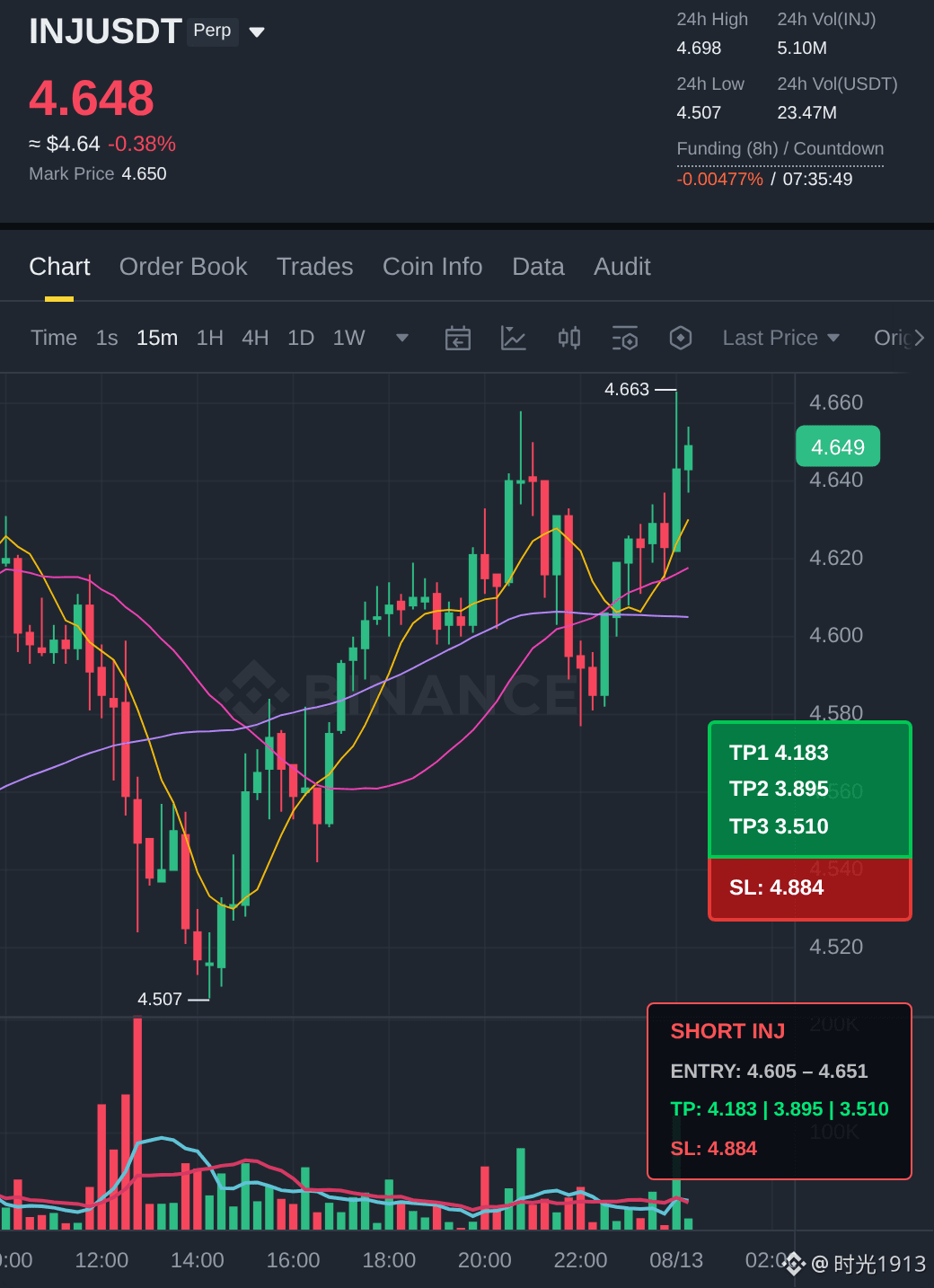Open the calendar date-jump icon

[458, 338]
